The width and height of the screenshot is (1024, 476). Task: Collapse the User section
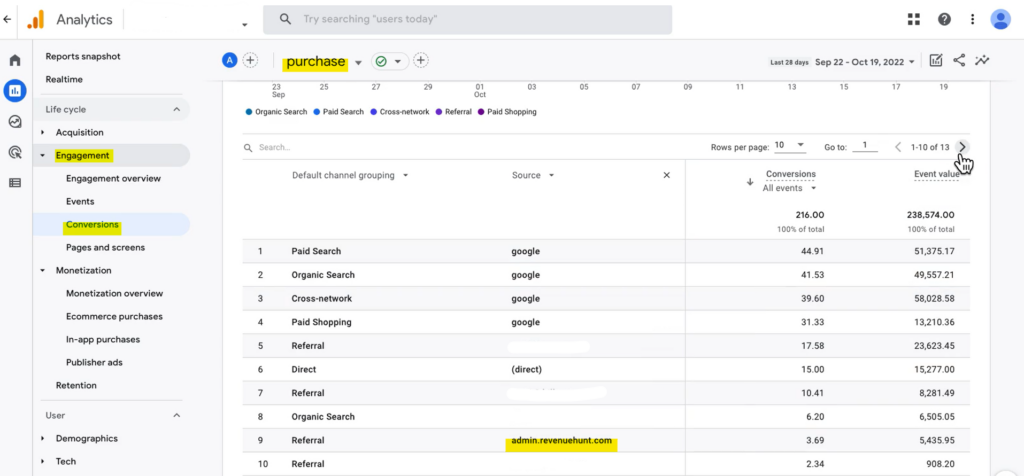click(x=176, y=415)
